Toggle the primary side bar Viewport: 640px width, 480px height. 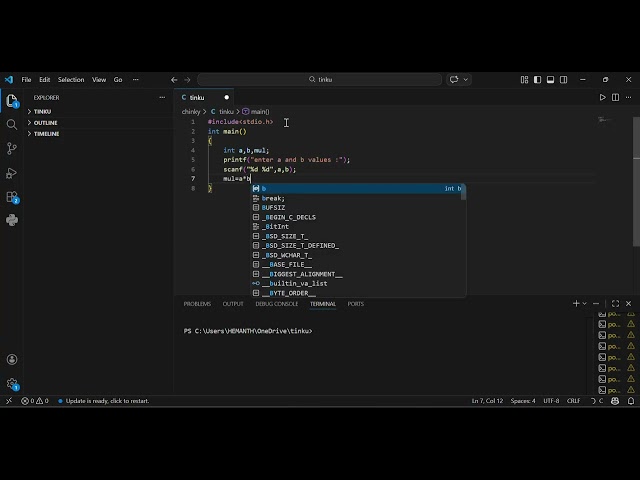(538, 80)
